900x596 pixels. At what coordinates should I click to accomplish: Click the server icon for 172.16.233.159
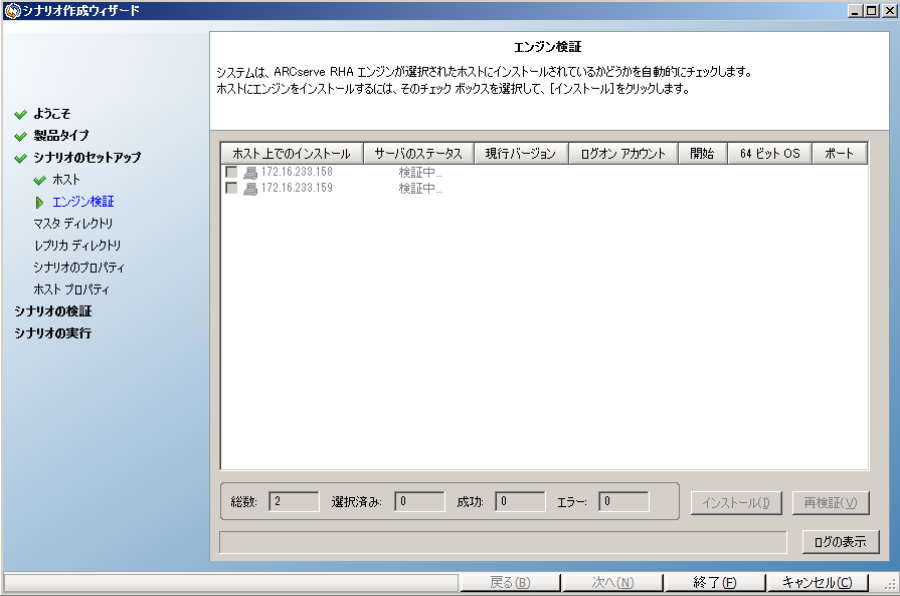(x=250, y=188)
